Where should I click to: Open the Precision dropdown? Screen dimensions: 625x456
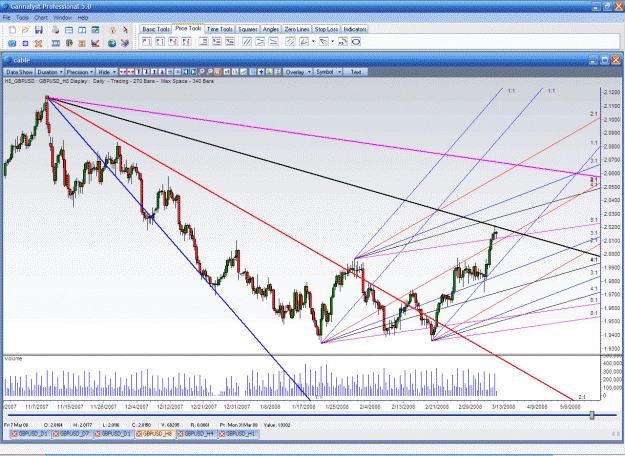[x=80, y=72]
